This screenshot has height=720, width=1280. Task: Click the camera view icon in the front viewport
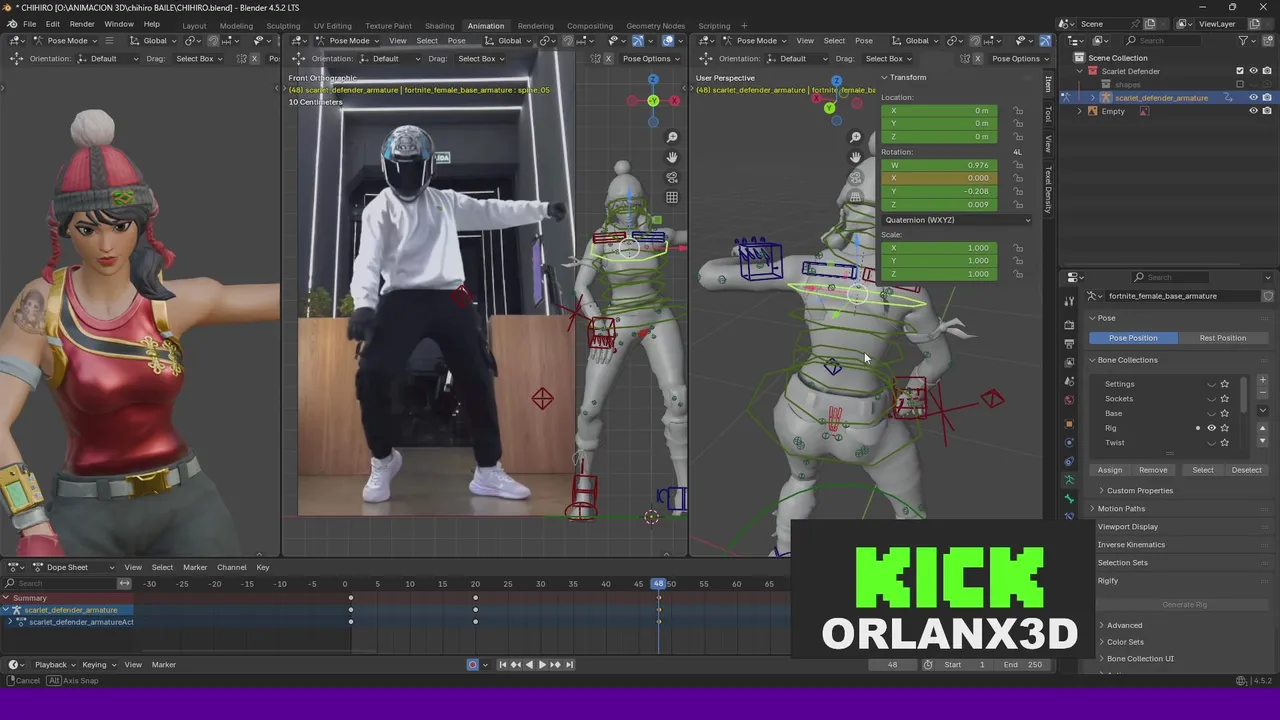pos(672,177)
